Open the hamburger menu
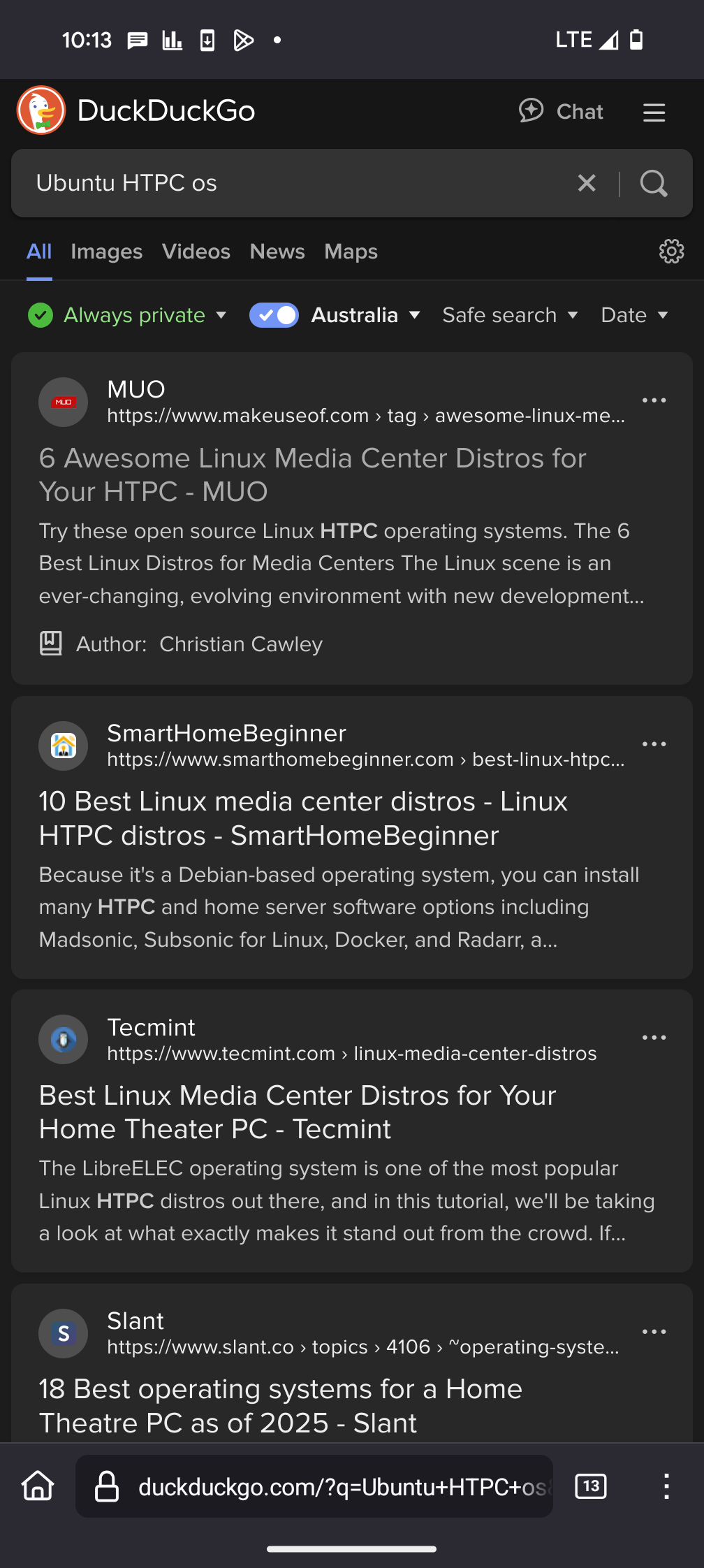This screenshot has width=704, height=1568. tap(654, 112)
